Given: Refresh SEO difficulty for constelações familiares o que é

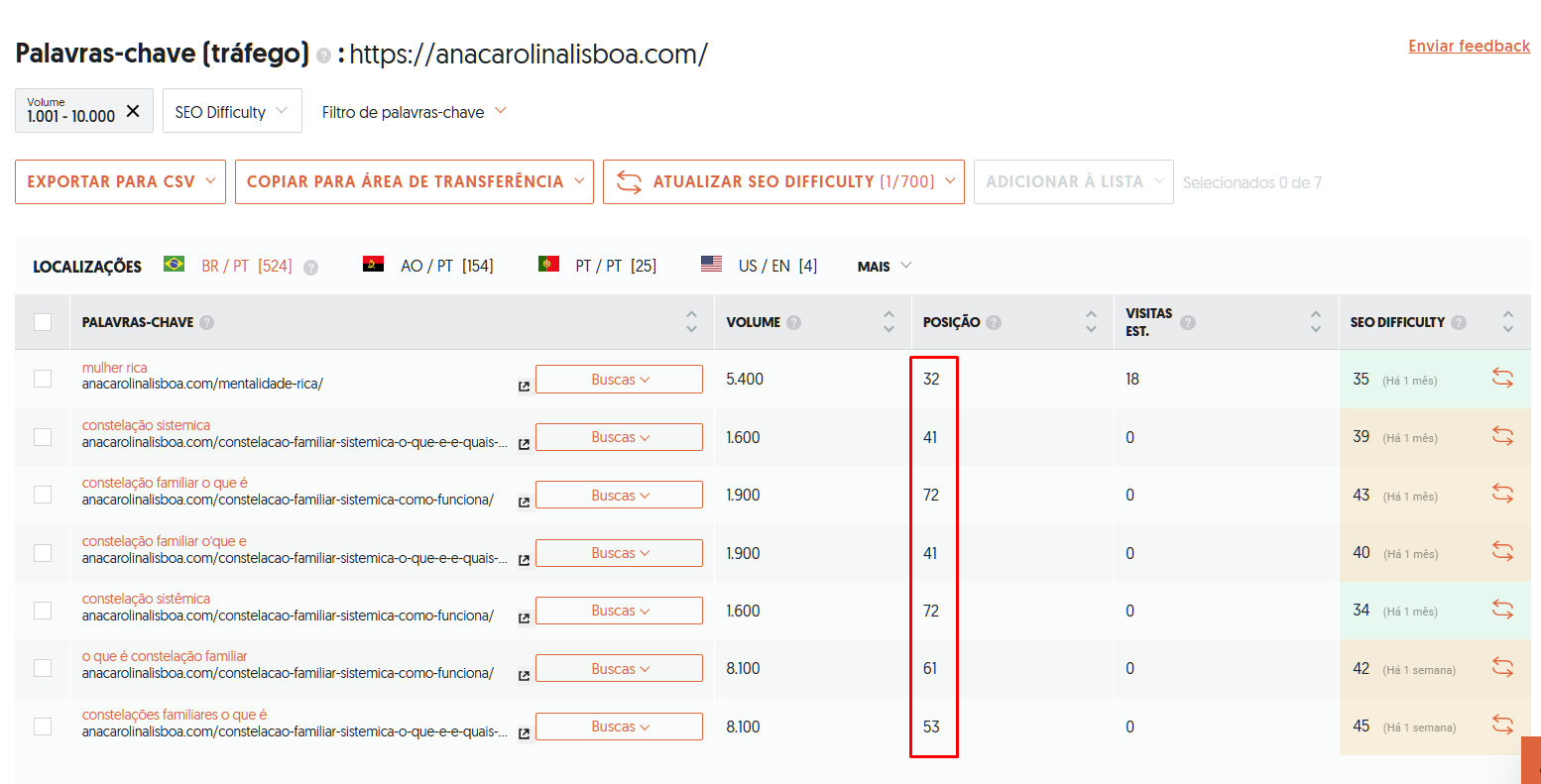Looking at the screenshot, I should (x=1502, y=725).
